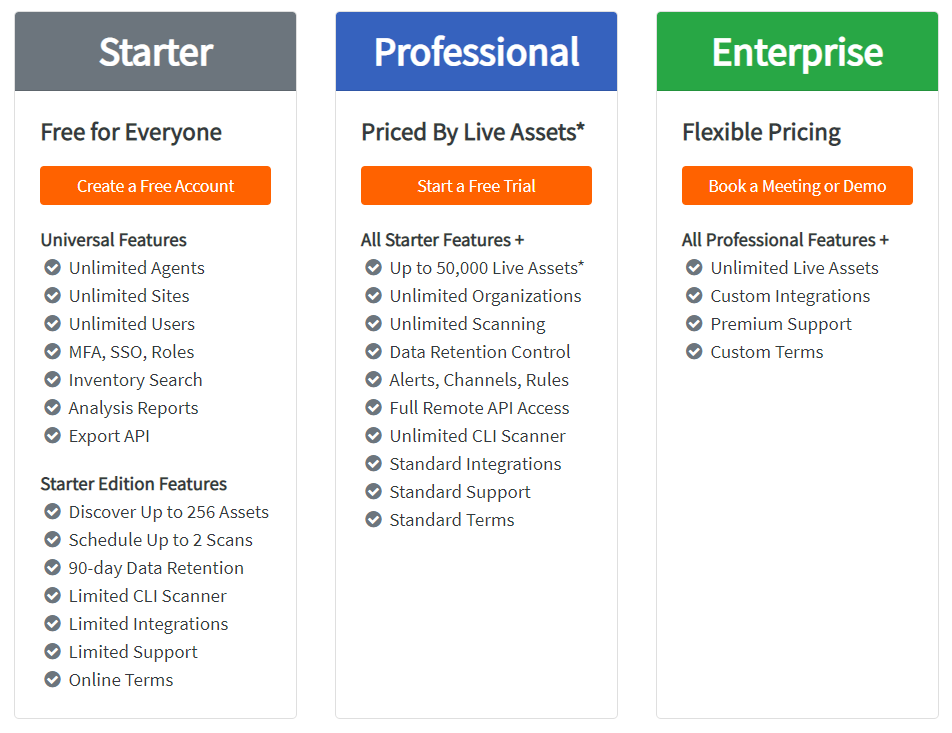Click checkmark icon next to MFA, SSO, Roles

53,351
